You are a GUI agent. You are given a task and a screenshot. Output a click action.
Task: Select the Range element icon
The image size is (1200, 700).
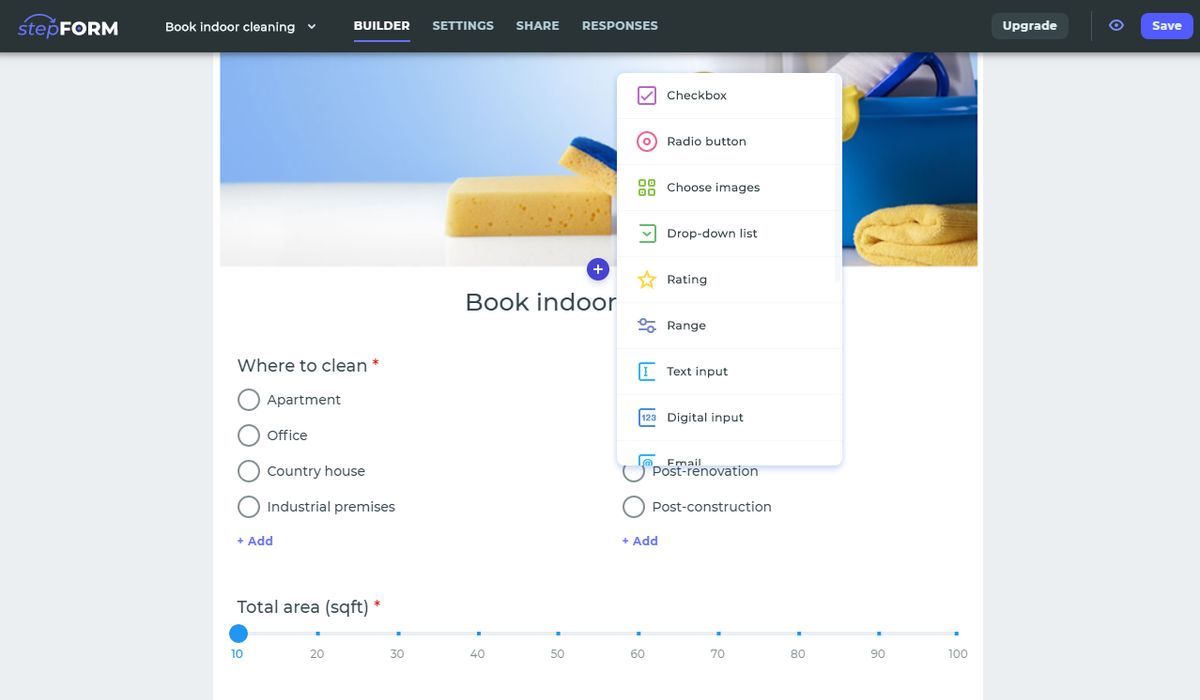point(646,325)
